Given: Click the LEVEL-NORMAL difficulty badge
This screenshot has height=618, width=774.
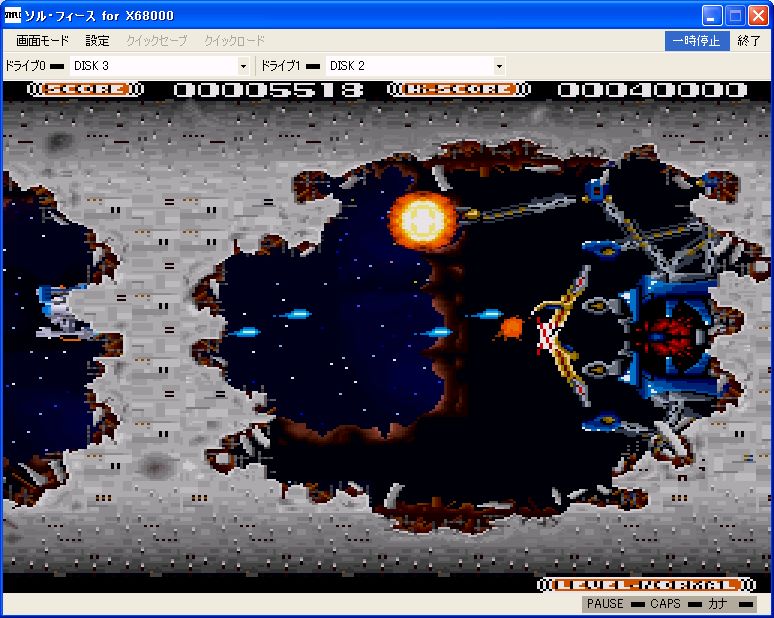Looking at the screenshot, I should tap(646, 585).
